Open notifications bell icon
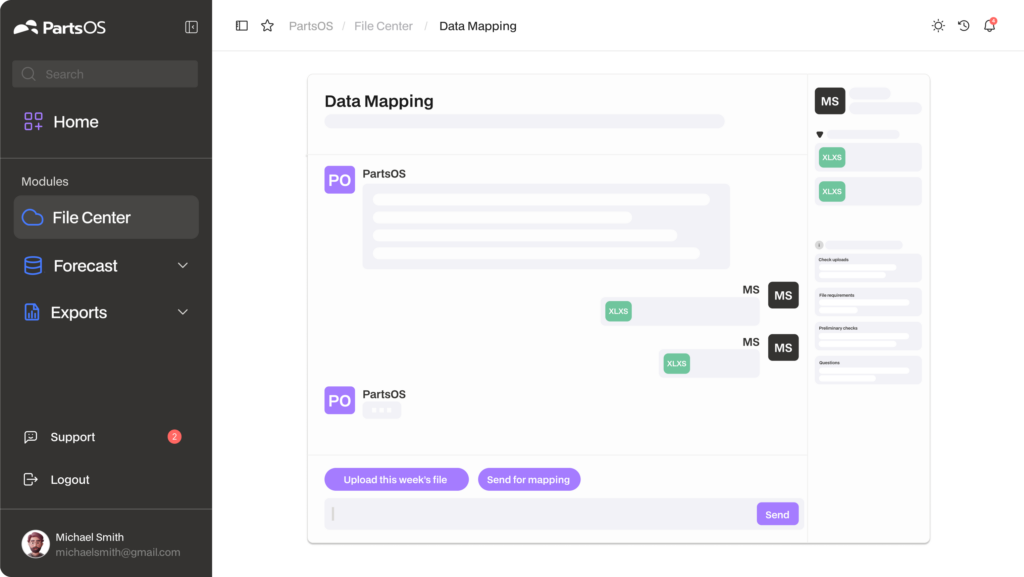The height and width of the screenshot is (577, 1024). (x=990, y=25)
